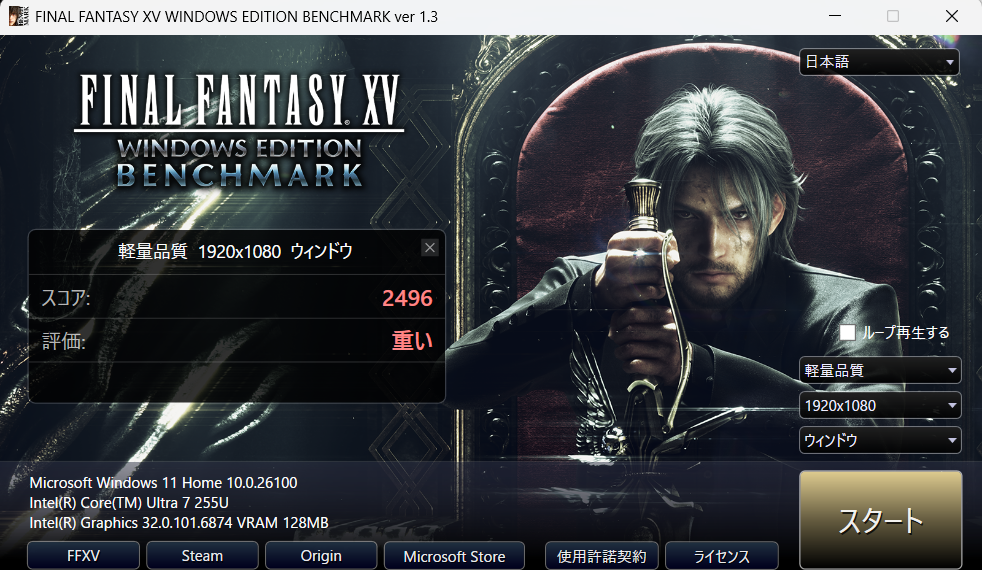Open the 1920x1080 resolution dropdown
This screenshot has height=570, width=982.
pos(879,405)
